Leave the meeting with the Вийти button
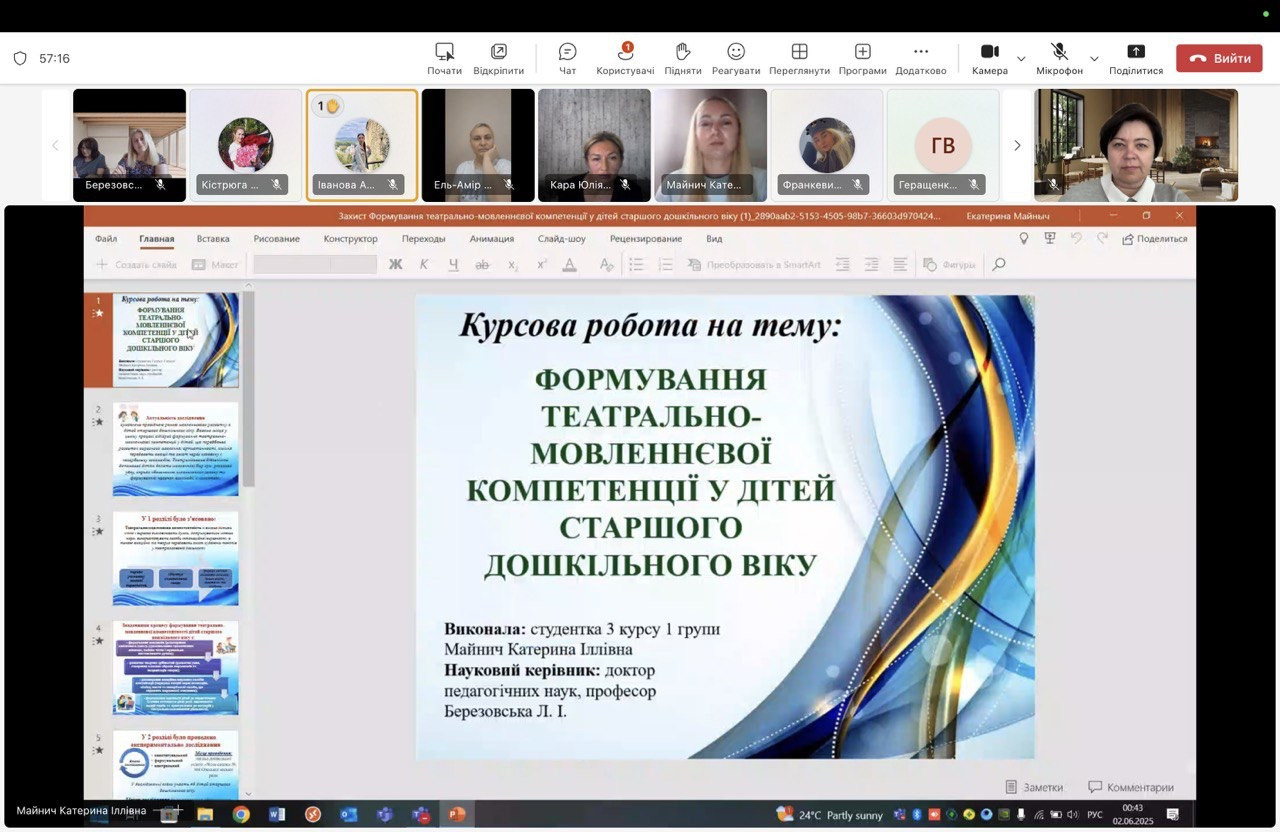Screen dimensions: 1280x832 (1219, 58)
